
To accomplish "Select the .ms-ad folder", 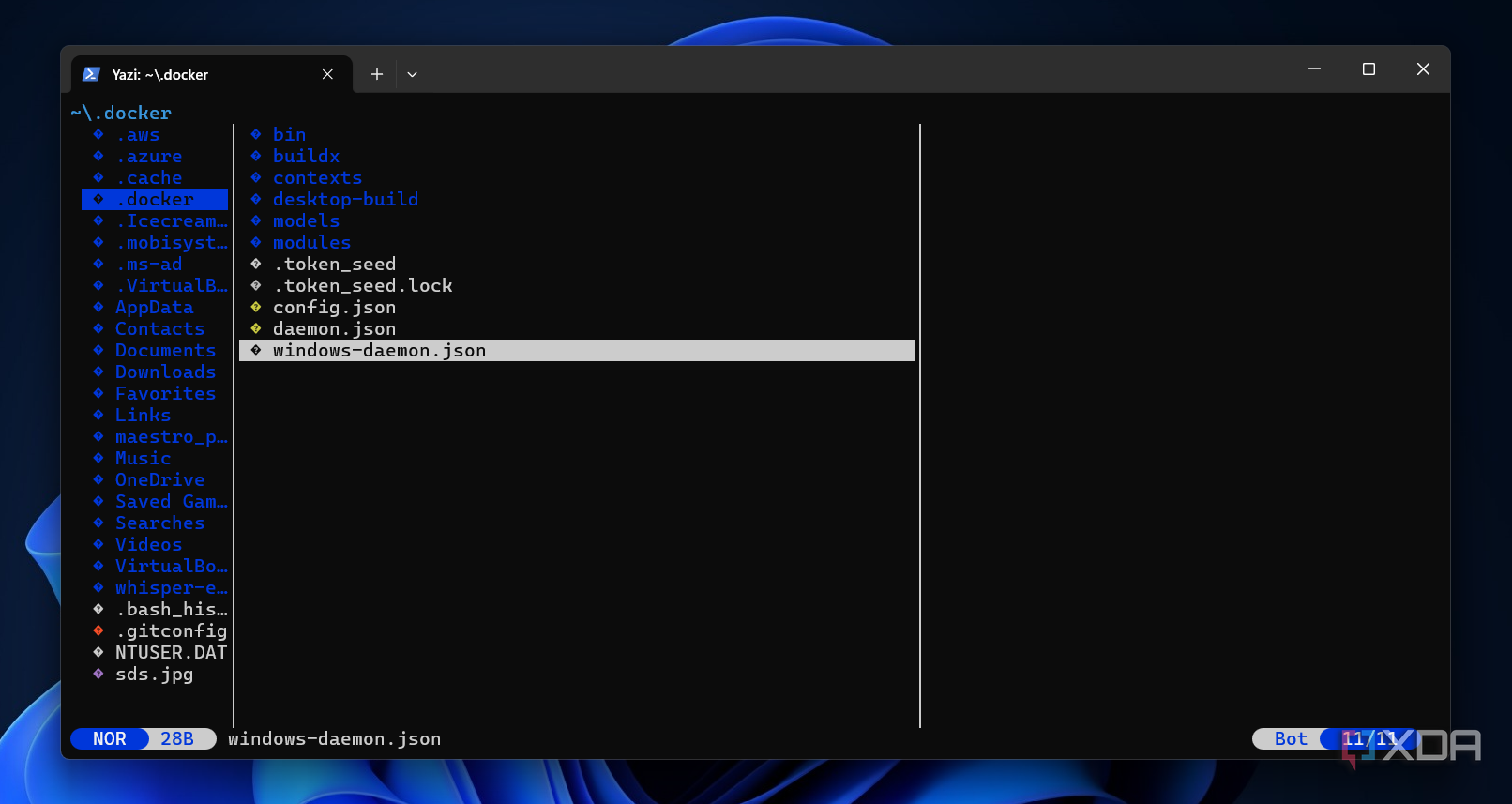I will coord(149,265).
